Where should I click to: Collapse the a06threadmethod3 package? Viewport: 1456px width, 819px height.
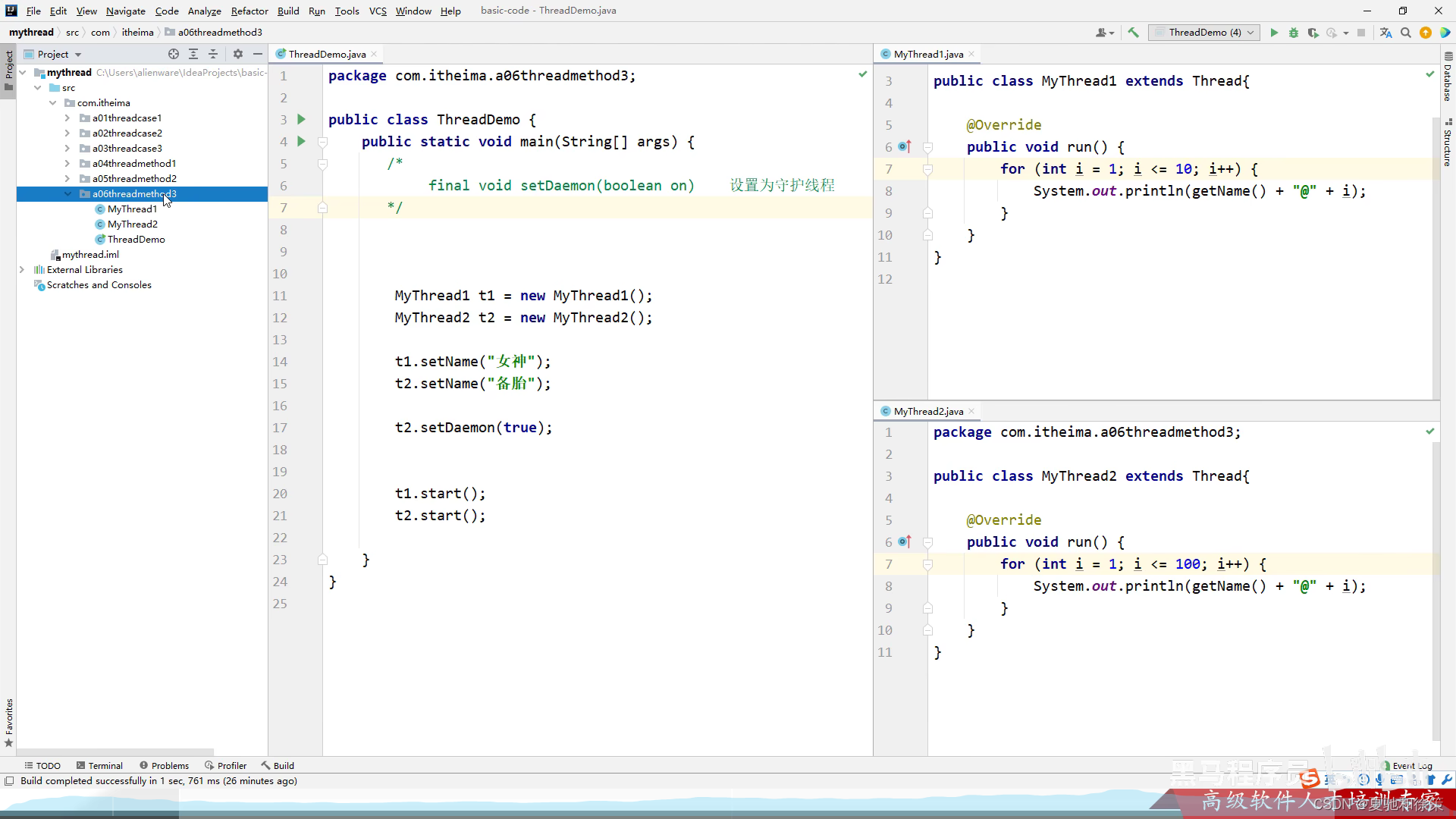[67, 194]
